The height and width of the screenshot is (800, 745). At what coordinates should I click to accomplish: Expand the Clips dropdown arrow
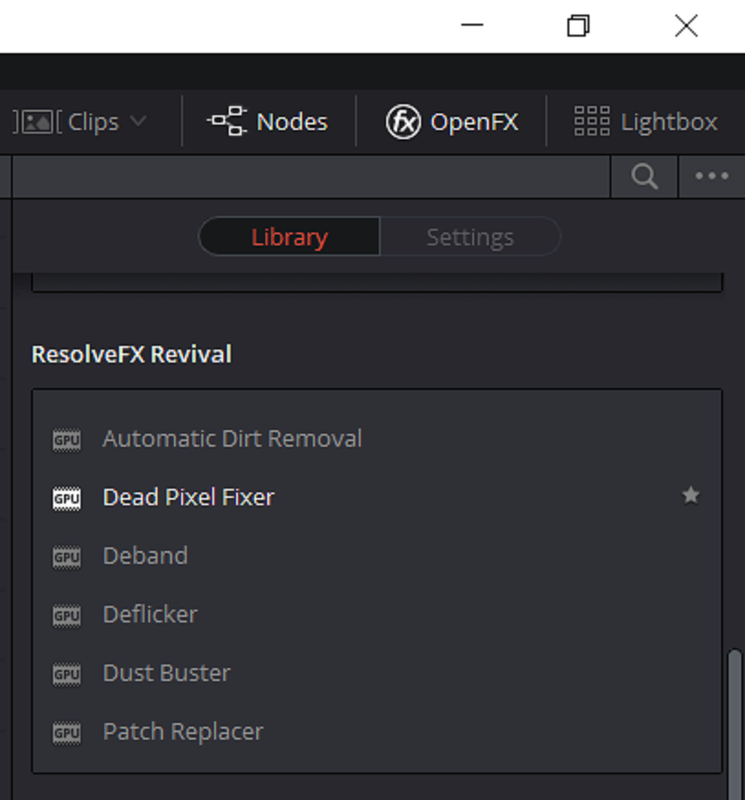138,121
